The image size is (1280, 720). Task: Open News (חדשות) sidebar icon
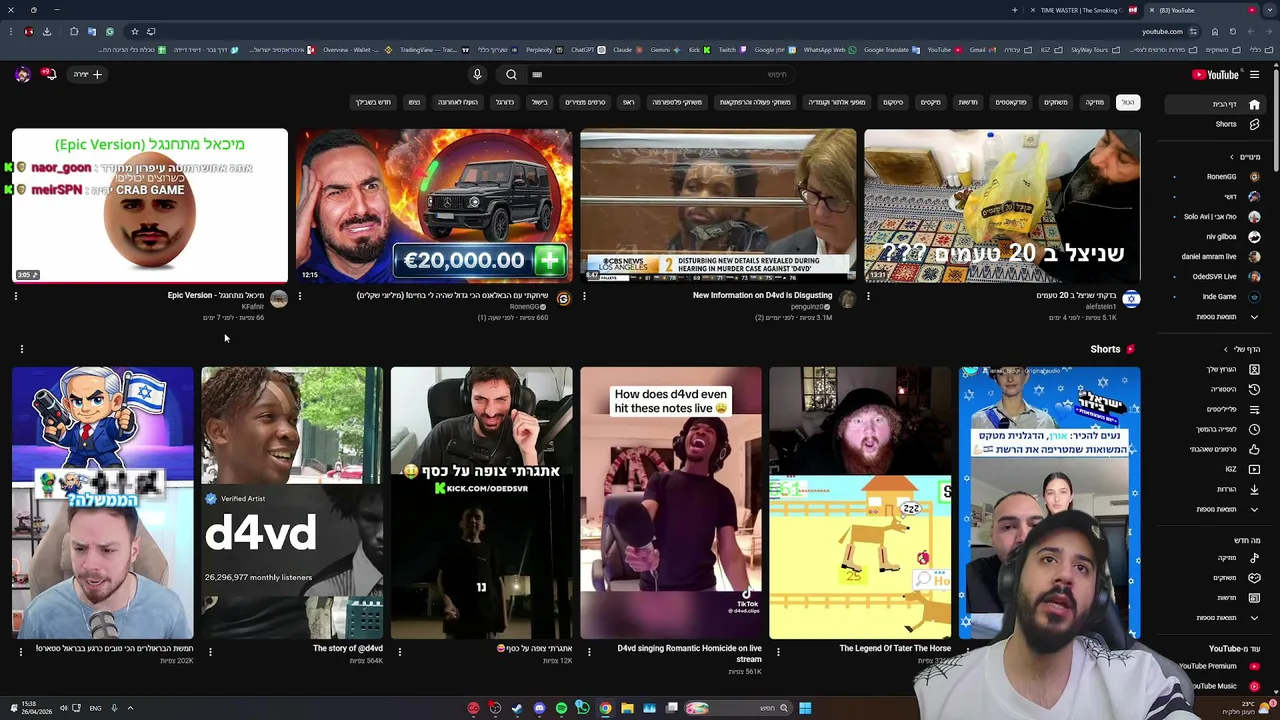tap(1254, 598)
